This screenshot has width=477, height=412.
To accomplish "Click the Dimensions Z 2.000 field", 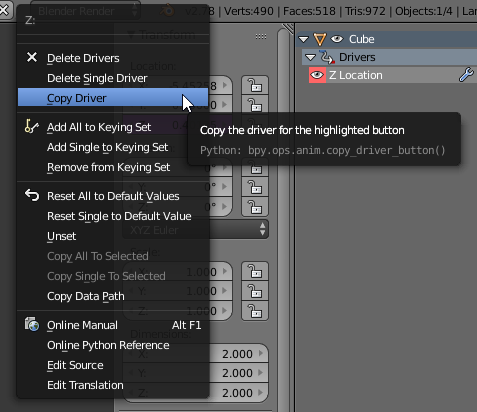I will [x=196, y=393].
